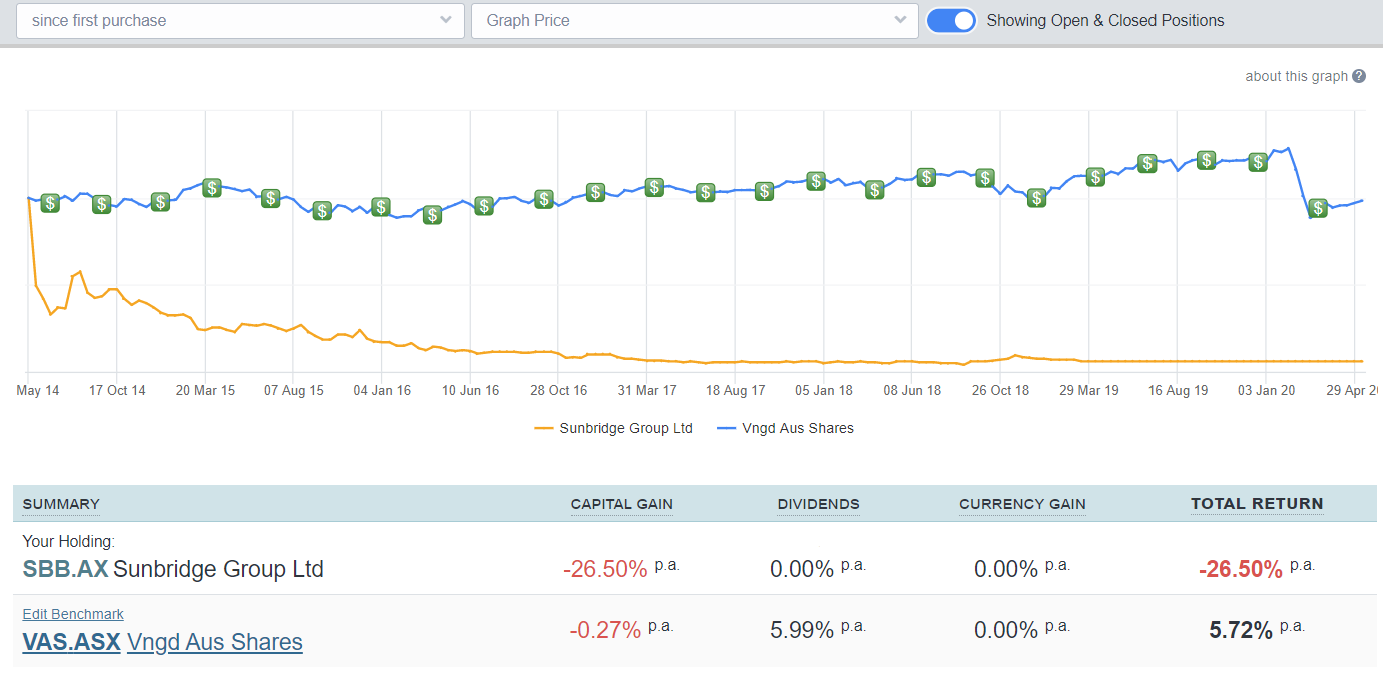Toggle the Vngd Aus Shares legend entry

[786, 428]
